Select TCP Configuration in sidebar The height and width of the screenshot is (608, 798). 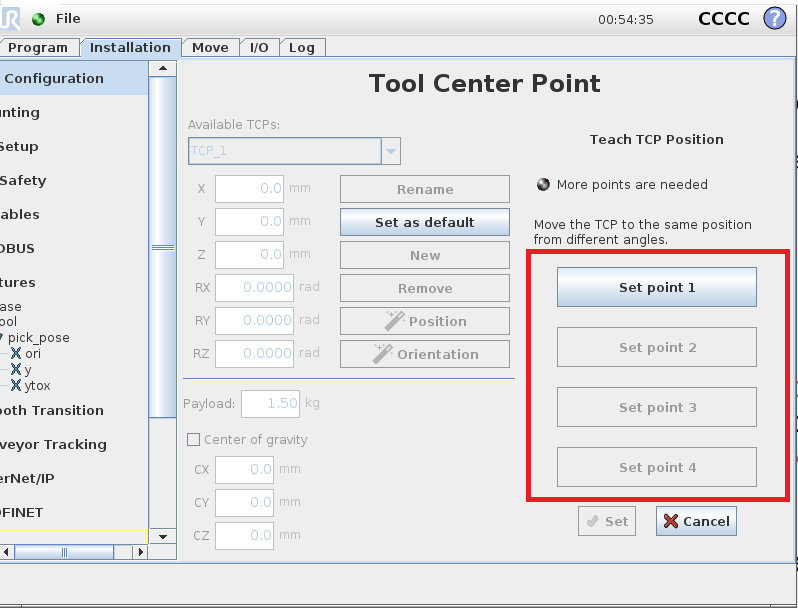click(x=74, y=78)
